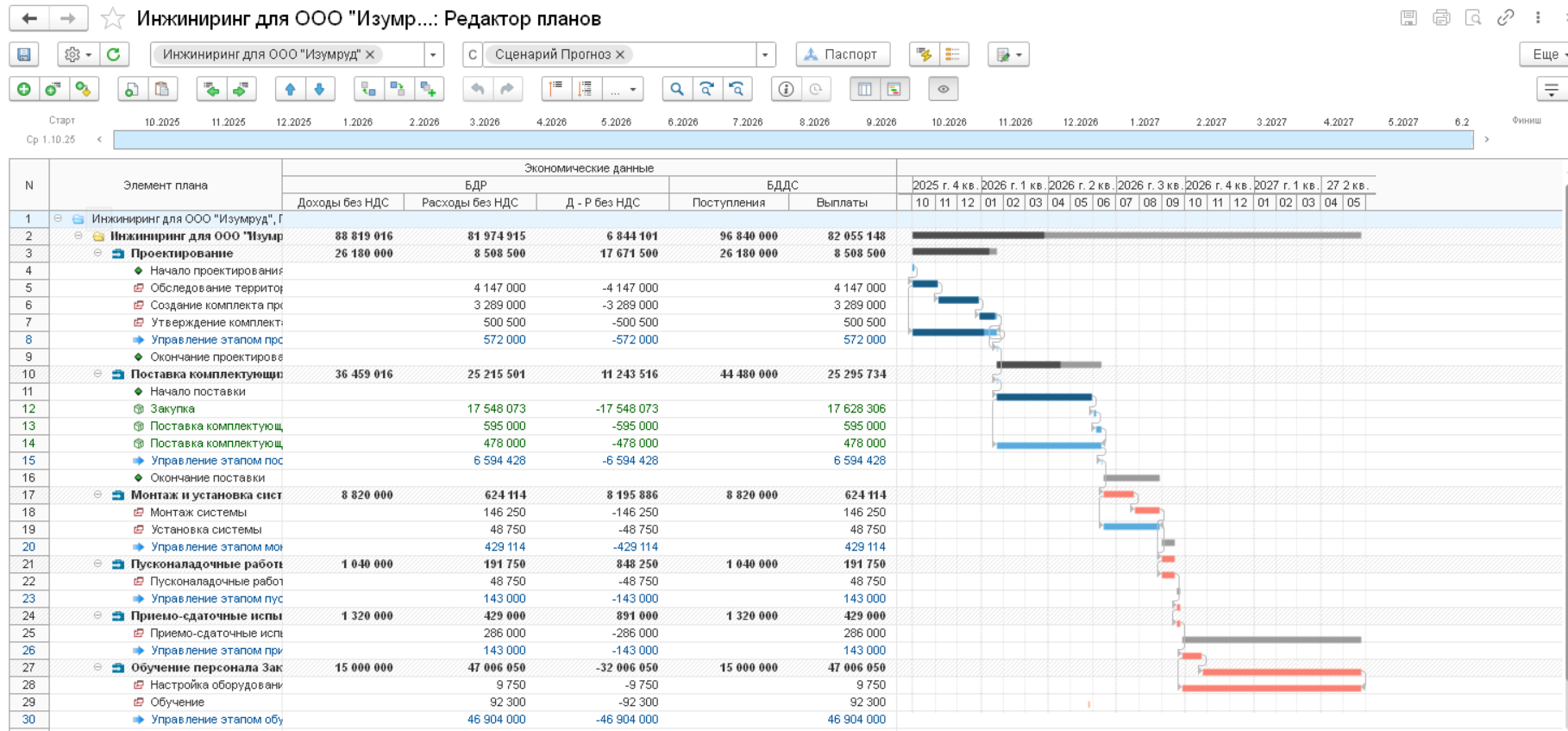This screenshot has height=731, width=1568.
Task: Open the gear settings dropdown menu
Action: point(78,54)
